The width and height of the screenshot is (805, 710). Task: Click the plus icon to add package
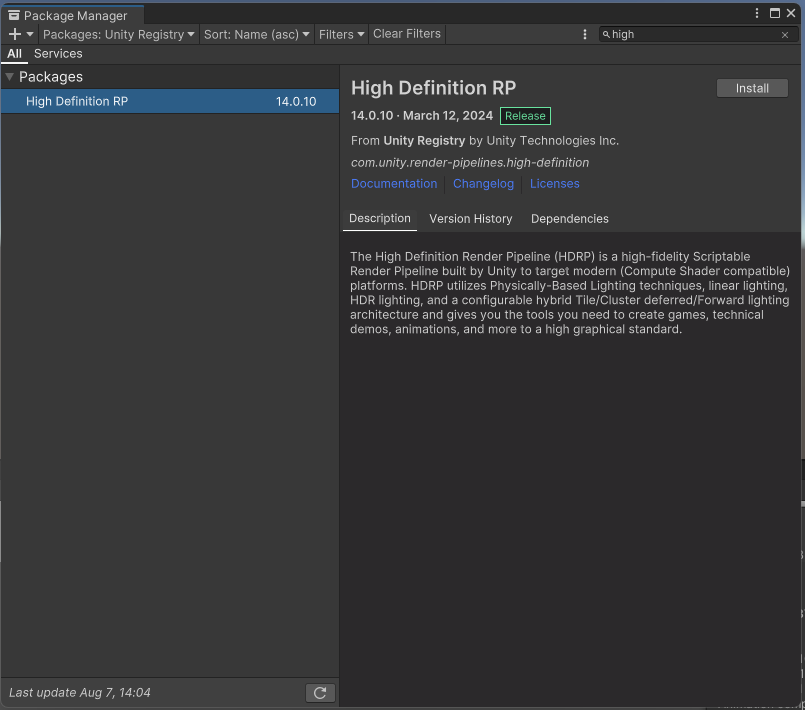pyautogui.click(x=14, y=34)
